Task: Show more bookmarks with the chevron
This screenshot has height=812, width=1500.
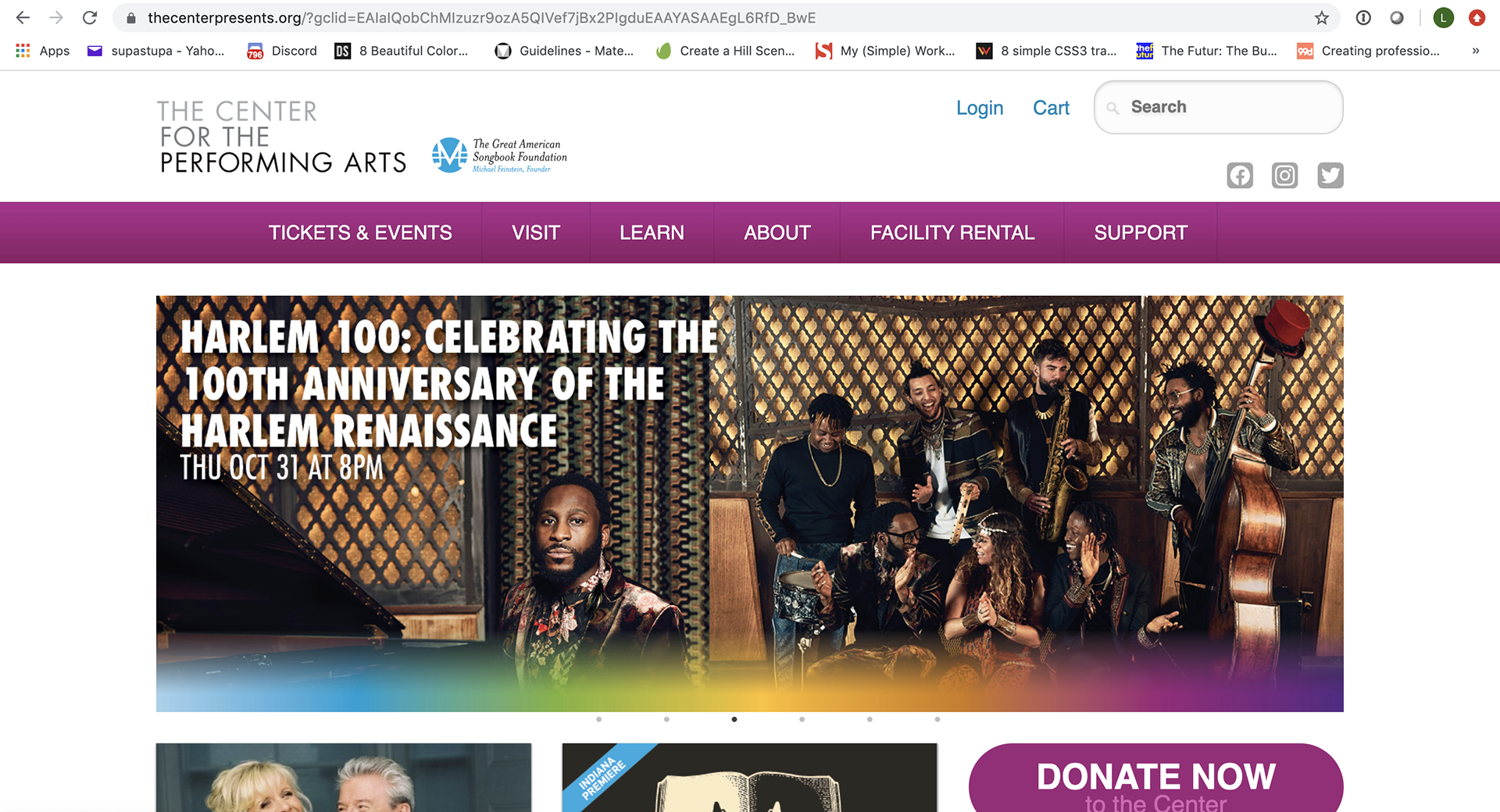Action: pos(1476,51)
